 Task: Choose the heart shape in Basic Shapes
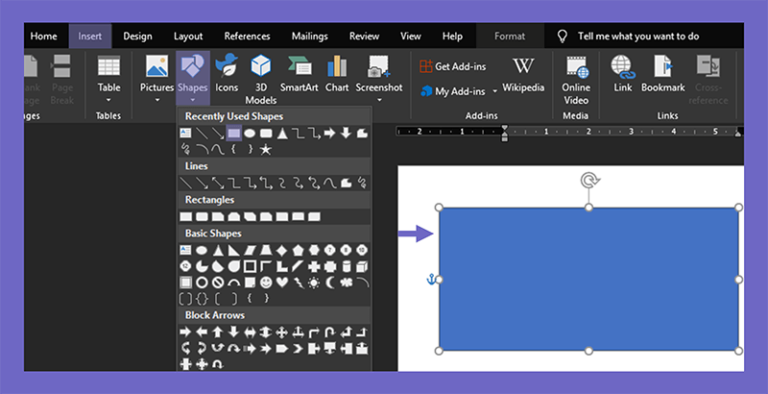(x=282, y=283)
